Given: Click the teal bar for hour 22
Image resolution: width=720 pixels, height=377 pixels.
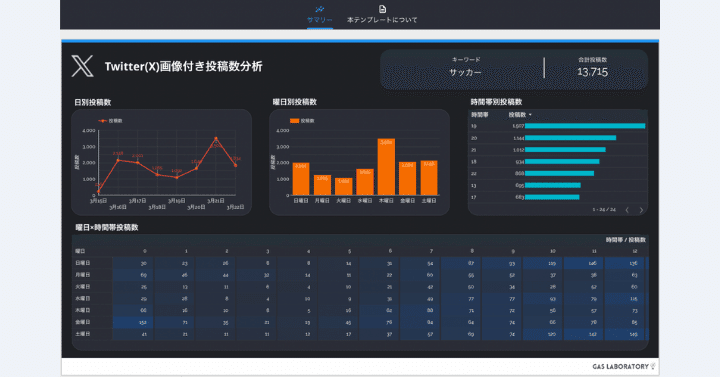Looking at the screenshot, I should coord(559,174).
